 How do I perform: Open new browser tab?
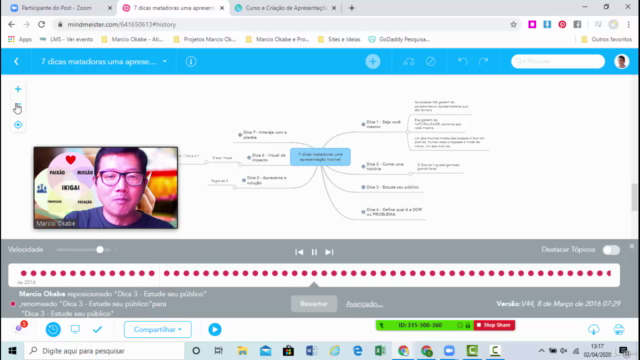[x=351, y=8]
